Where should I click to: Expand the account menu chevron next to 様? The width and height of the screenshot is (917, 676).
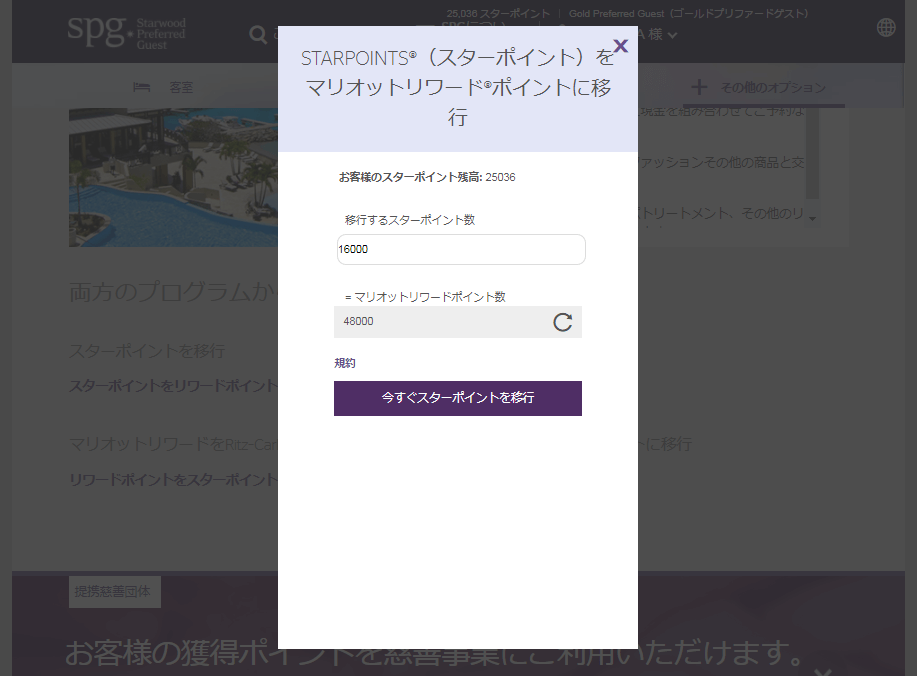pos(673,36)
